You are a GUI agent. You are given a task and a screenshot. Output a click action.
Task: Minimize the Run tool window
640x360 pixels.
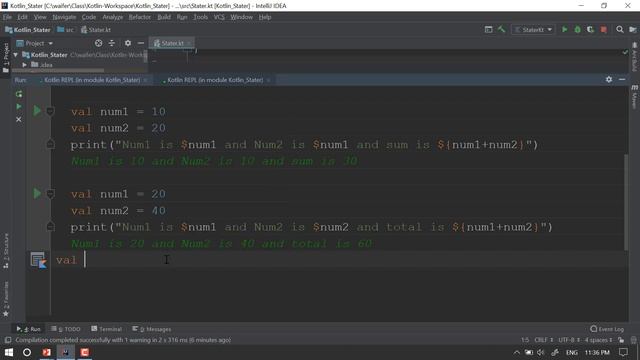[x=622, y=80]
